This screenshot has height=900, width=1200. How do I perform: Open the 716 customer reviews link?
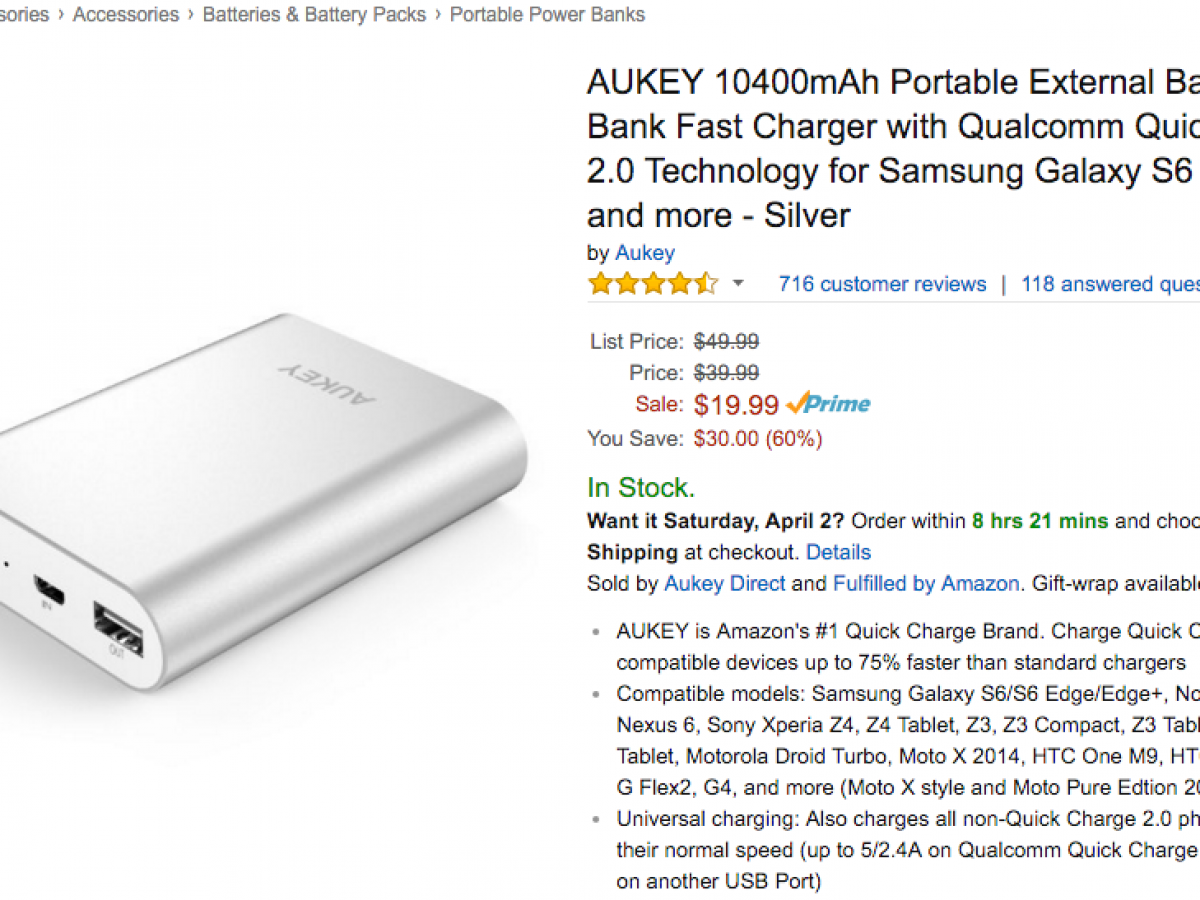pyautogui.click(x=882, y=284)
